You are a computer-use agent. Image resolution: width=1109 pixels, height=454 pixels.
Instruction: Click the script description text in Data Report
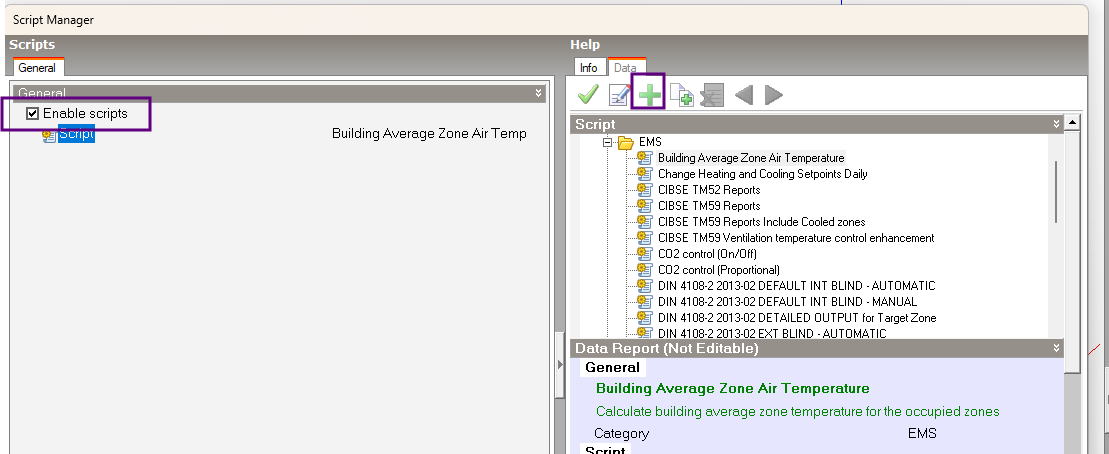tap(798, 411)
